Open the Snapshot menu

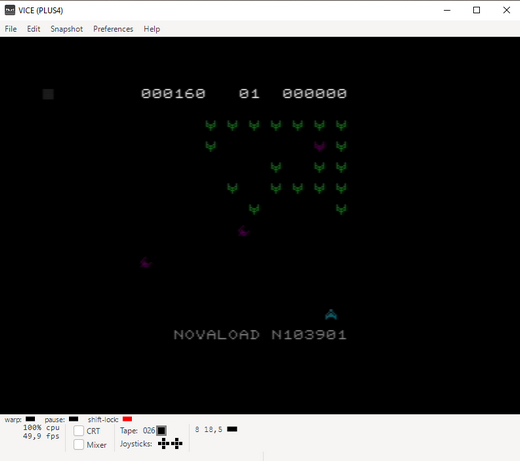[66, 29]
